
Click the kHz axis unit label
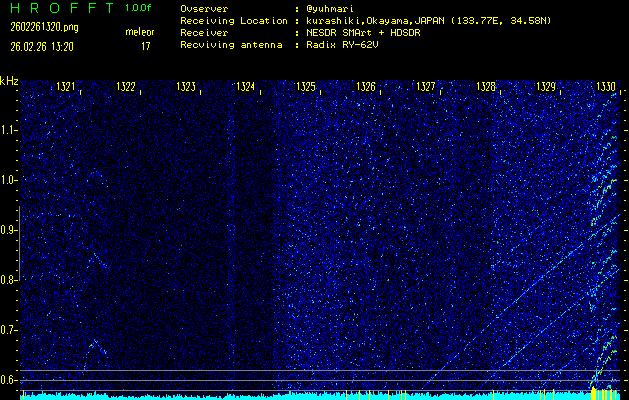[9, 81]
